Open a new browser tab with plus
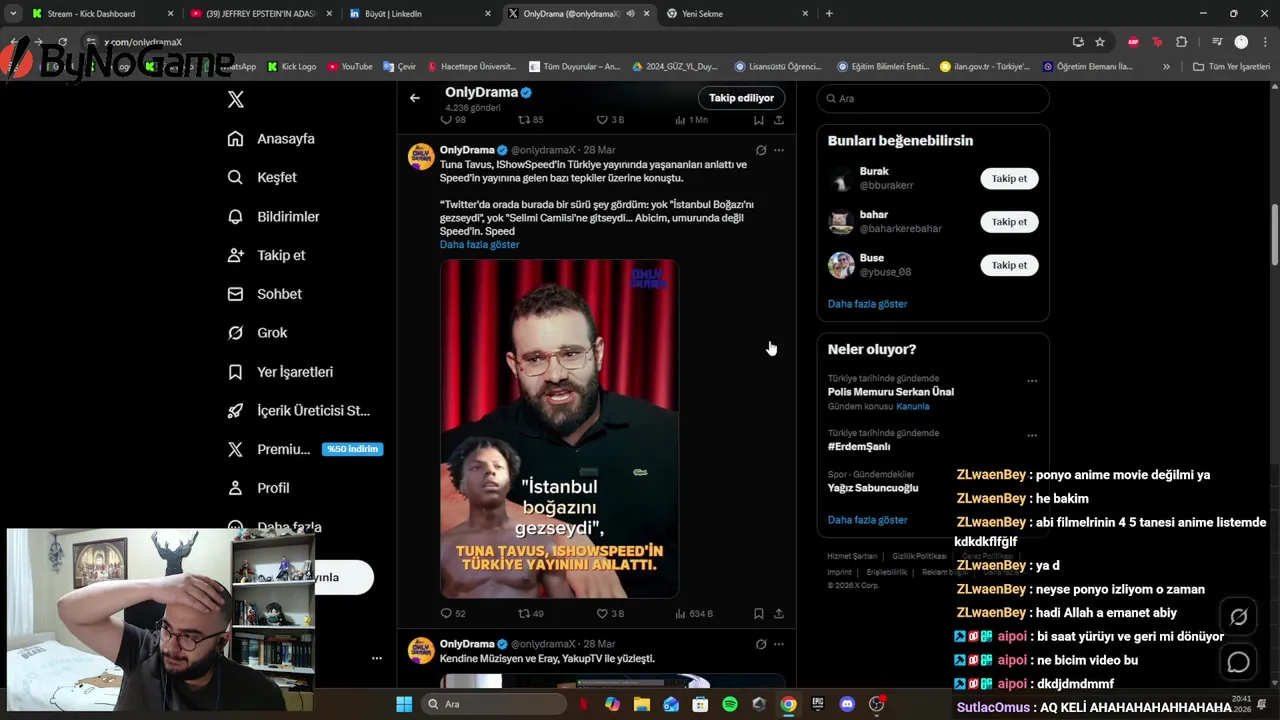This screenshot has width=1280, height=720. pos(829,14)
